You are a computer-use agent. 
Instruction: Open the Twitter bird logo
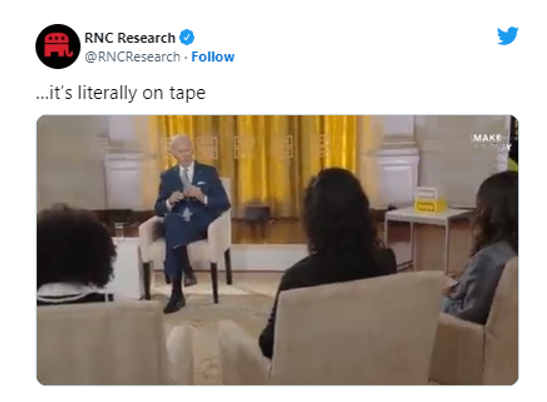click(x=508, y=36)
